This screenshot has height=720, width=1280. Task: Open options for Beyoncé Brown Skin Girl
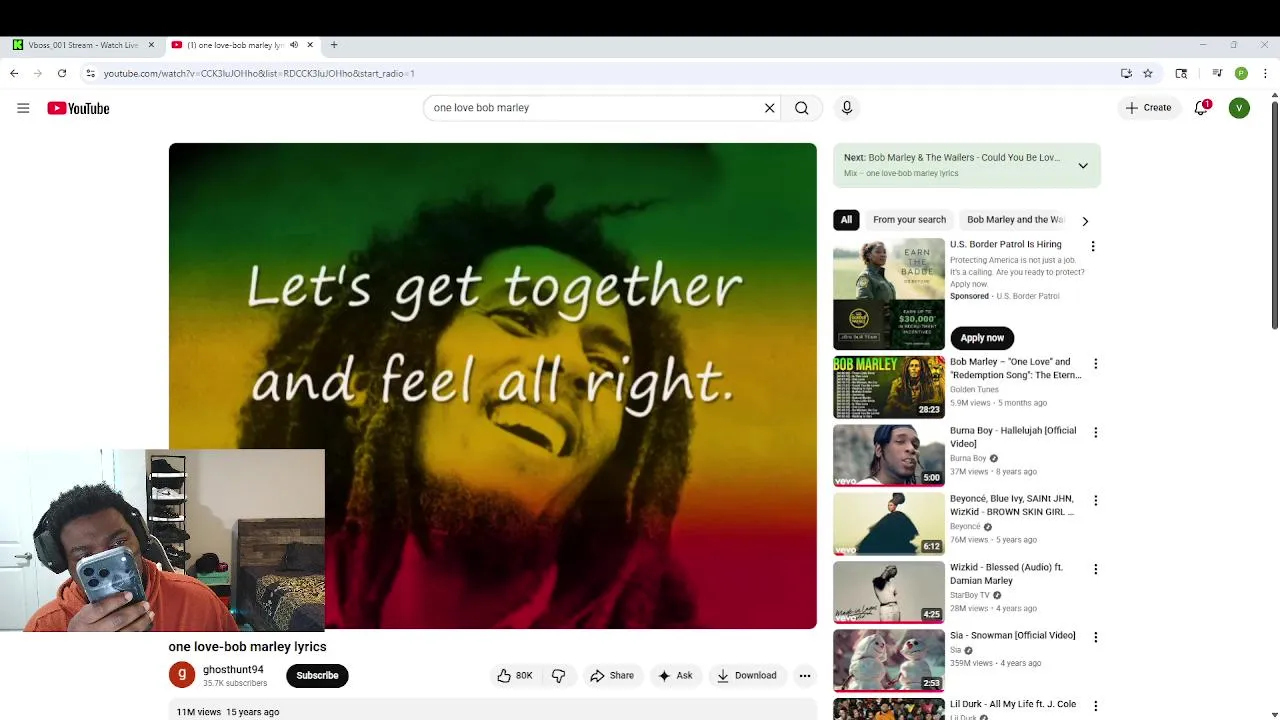[1095, 500]
